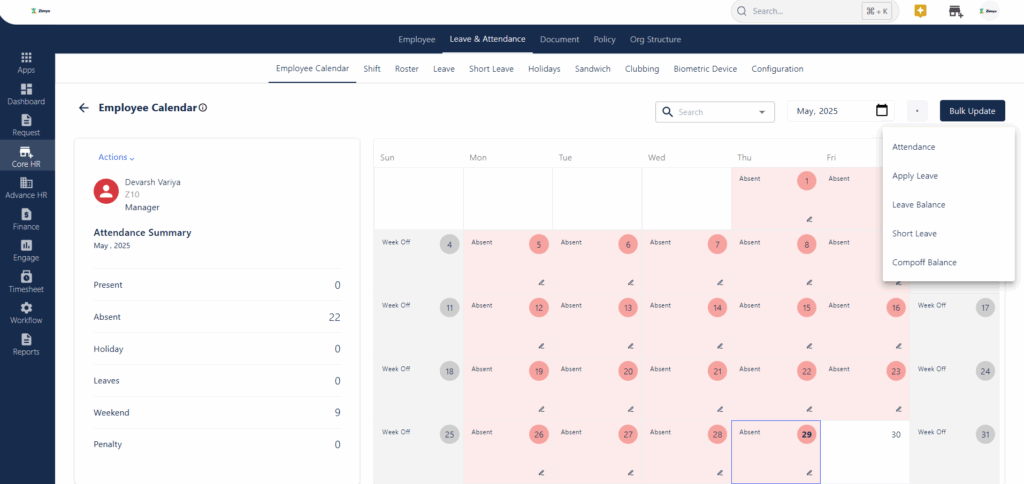Open the calendar picker icon for May, 2025
This screenshot has height=484, width=1024.
point(882,111)
